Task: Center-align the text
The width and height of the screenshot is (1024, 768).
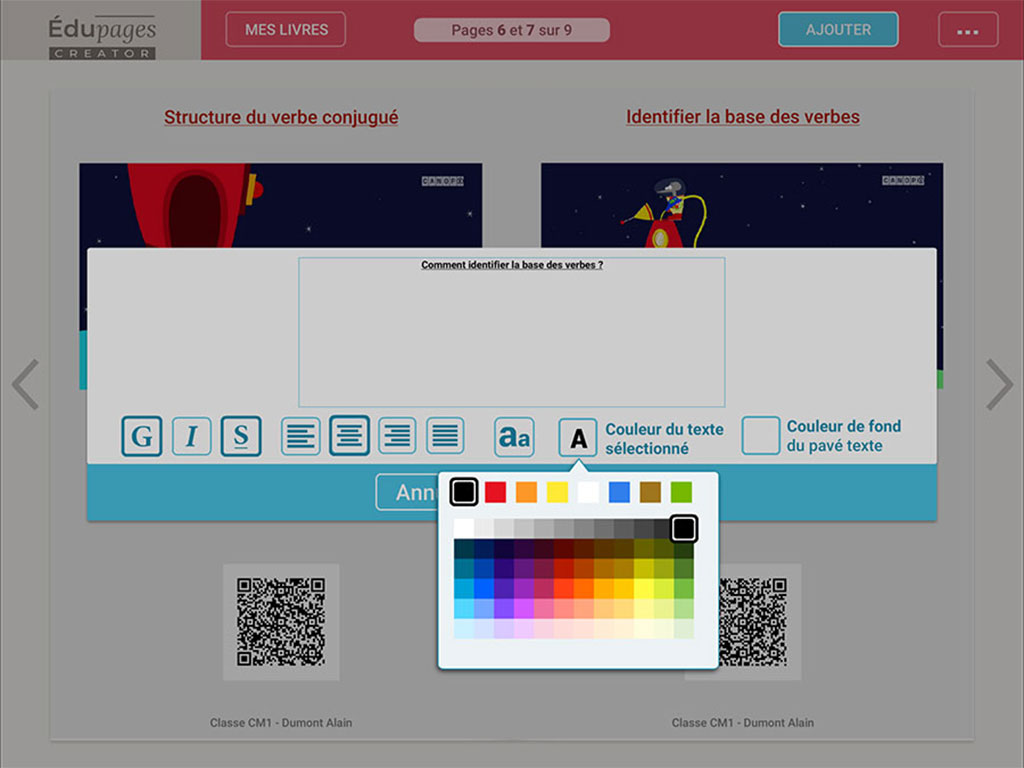Action: pos(349,436)
